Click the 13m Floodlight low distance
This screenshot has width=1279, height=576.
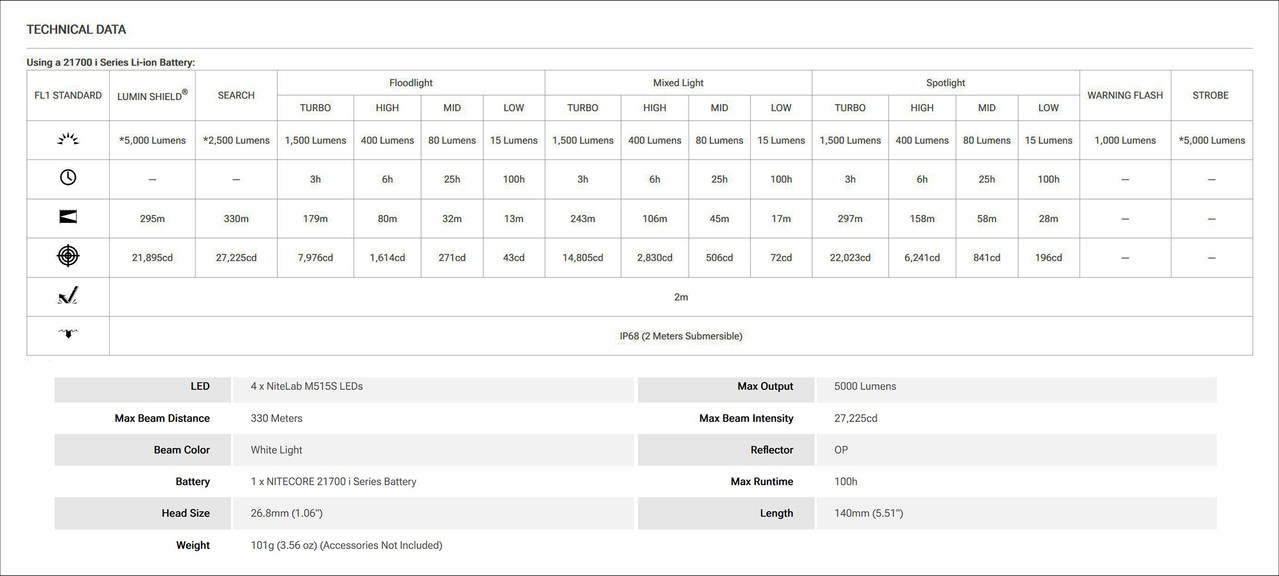pyautogui.click(x=513, y=219)
